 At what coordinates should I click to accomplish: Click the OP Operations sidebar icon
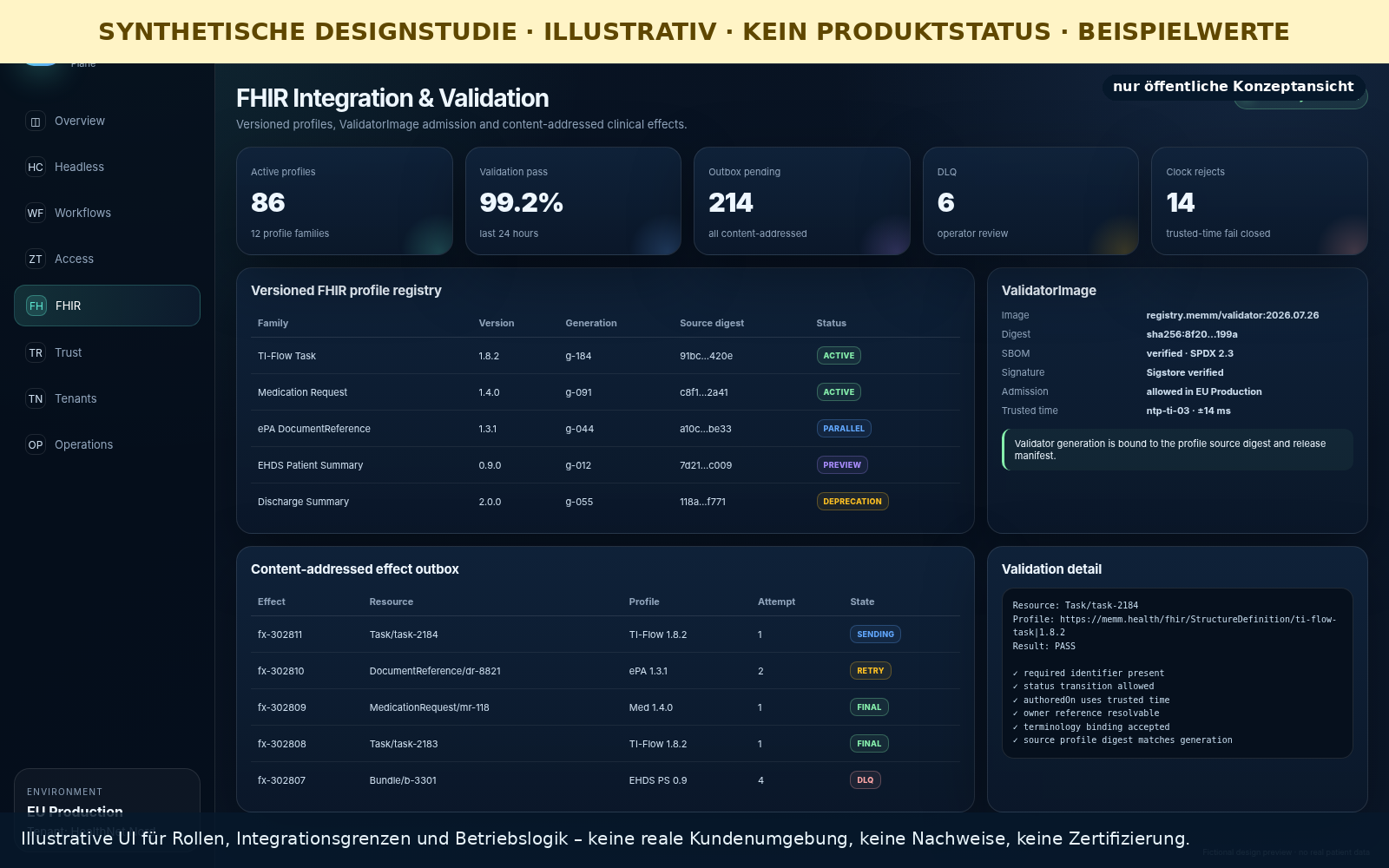pyautogui.click(x=36, y=445)
